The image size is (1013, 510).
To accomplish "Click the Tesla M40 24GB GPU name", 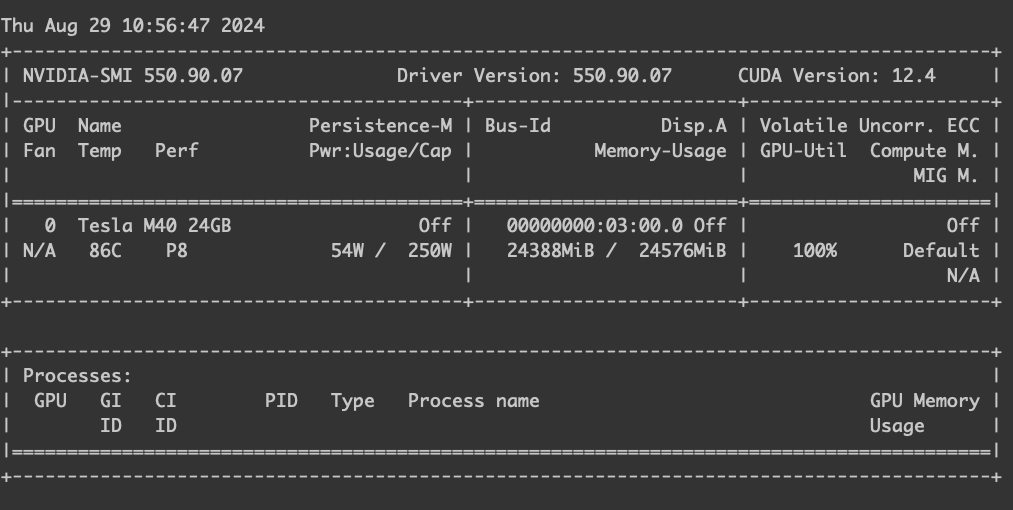I will click(154, 226).
